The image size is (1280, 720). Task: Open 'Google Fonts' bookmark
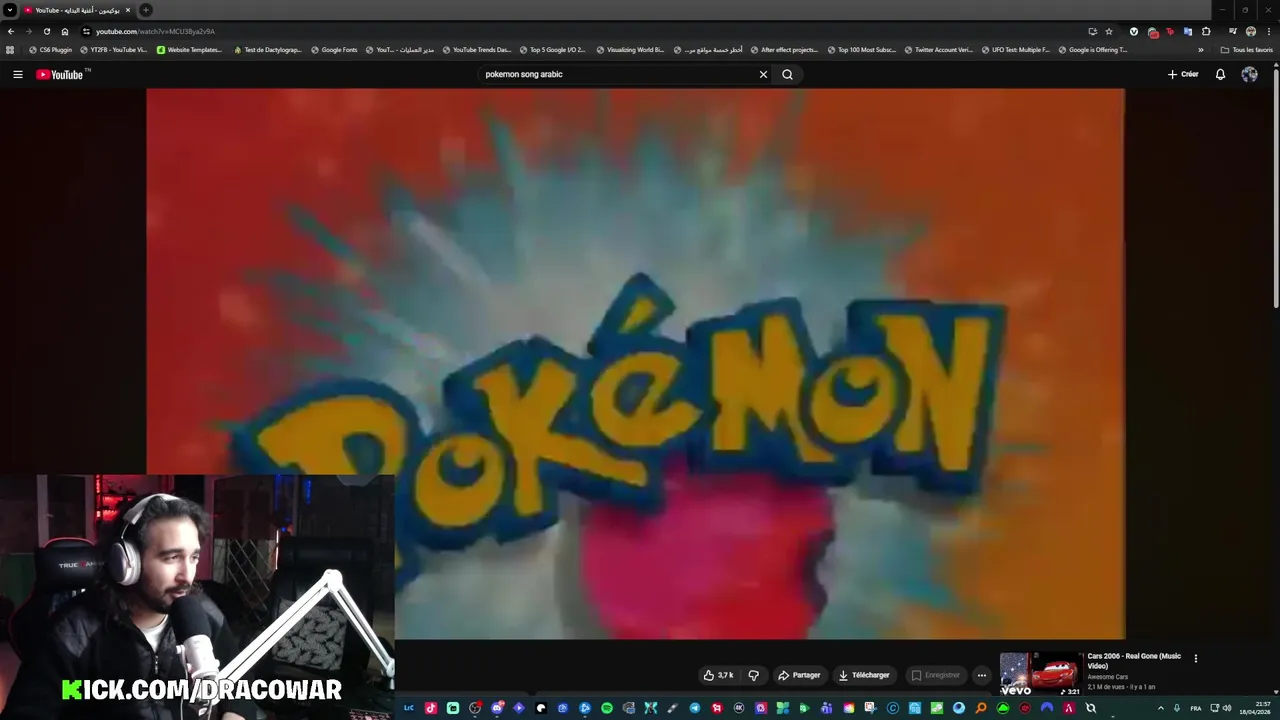[x=334, y=49]
